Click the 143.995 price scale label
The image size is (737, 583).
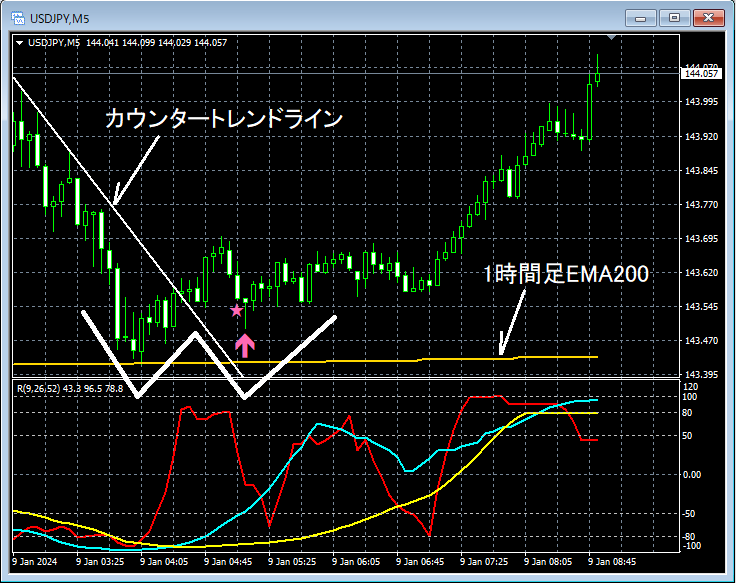pos(701,102)
